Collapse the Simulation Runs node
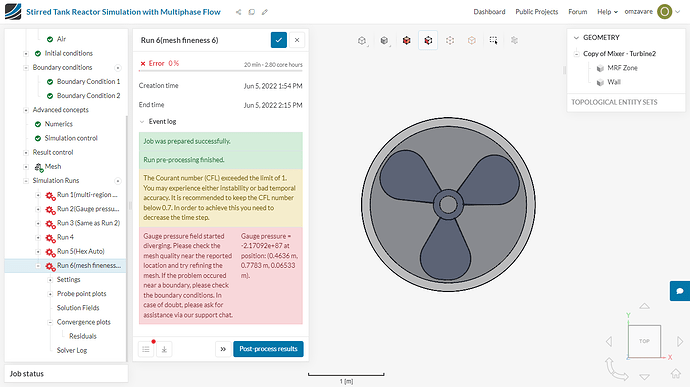 (26, 181)
